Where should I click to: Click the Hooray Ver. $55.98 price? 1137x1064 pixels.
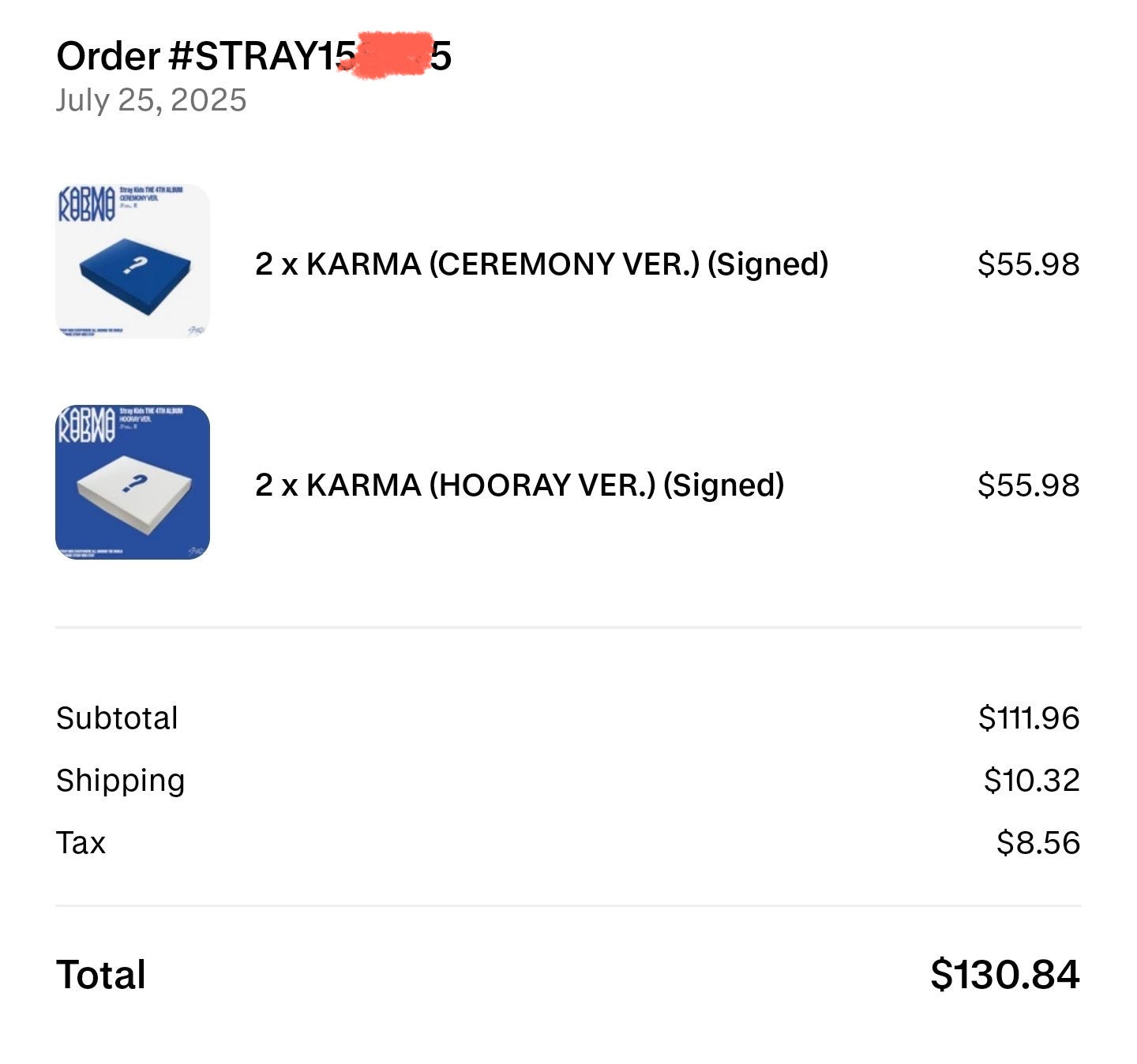(x=1028, y=485)
